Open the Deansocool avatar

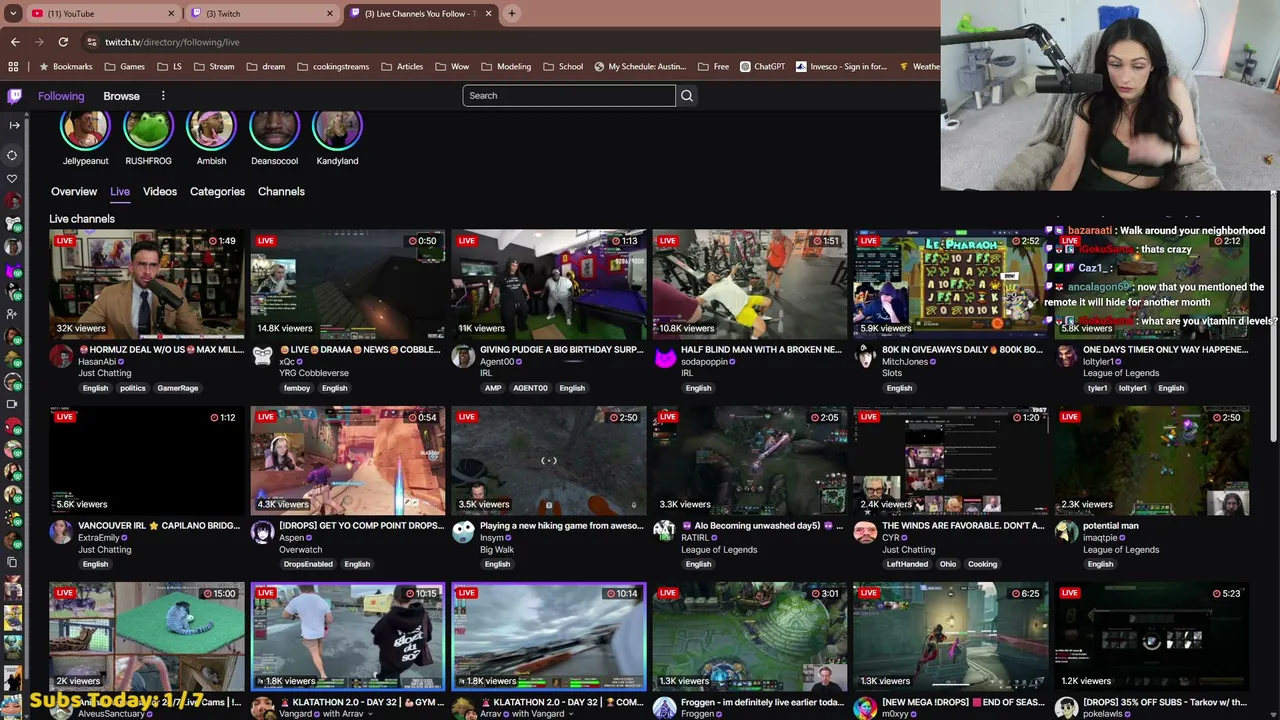pyautogui.click(x=274, y=129)
